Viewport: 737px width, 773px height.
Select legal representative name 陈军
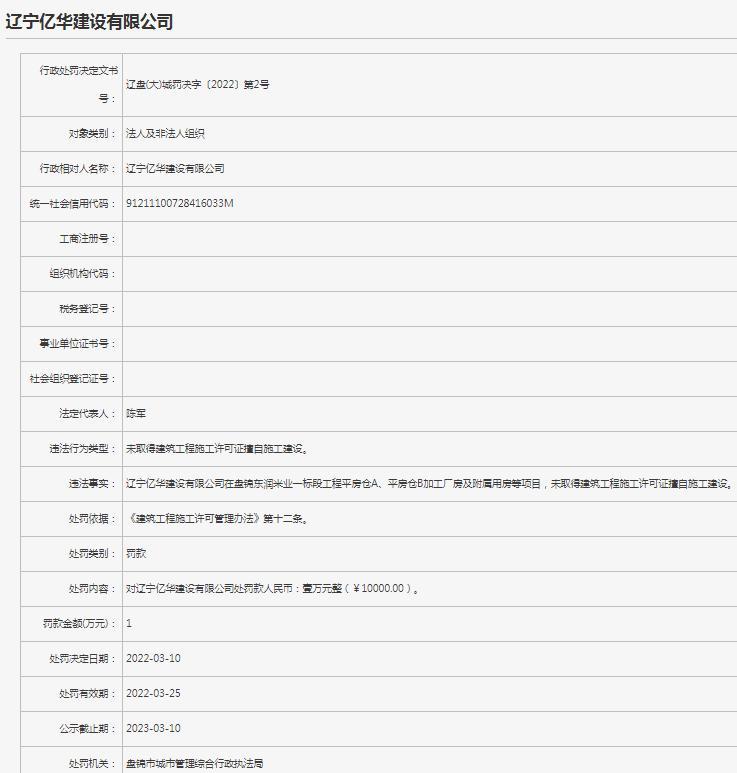[x=136, y=413]
